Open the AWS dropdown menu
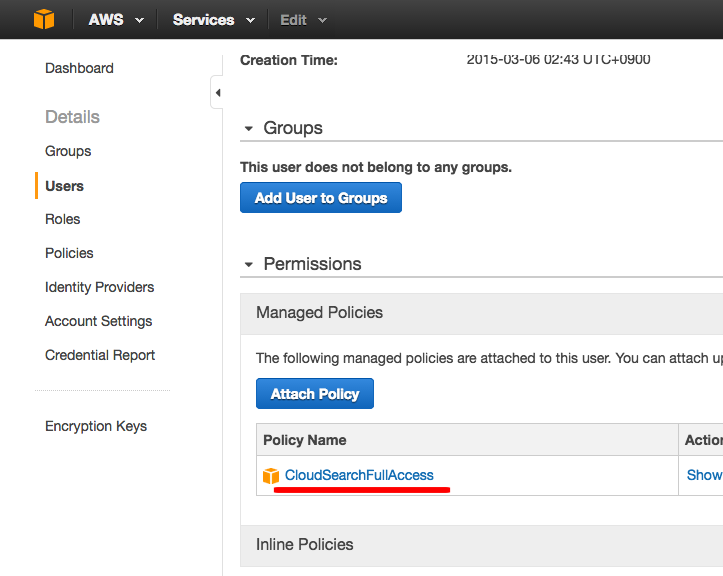The height and width of the screenshot is (576, 723). click(x=116, y=20)
